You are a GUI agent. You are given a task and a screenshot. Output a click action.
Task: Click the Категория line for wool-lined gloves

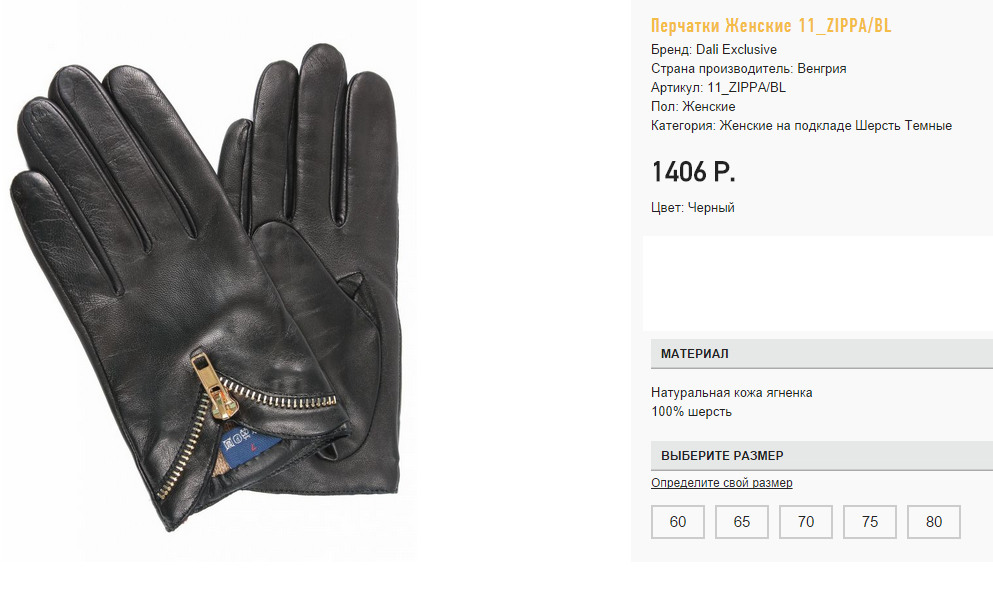click(x=801, y=125)
